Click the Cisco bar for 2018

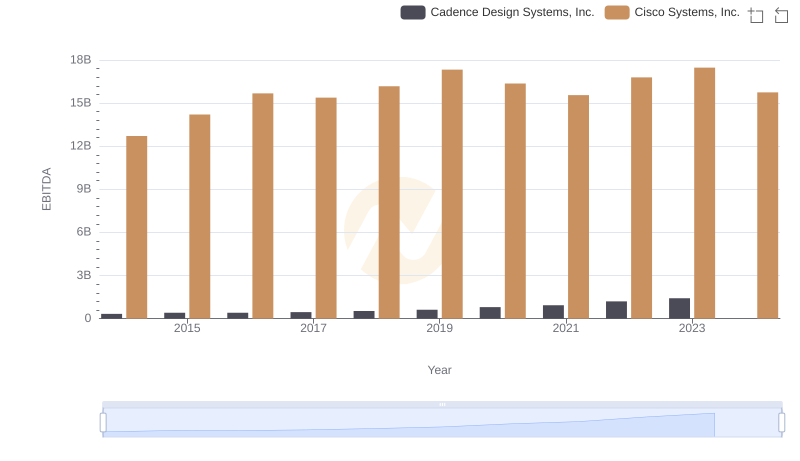(389, 202)
